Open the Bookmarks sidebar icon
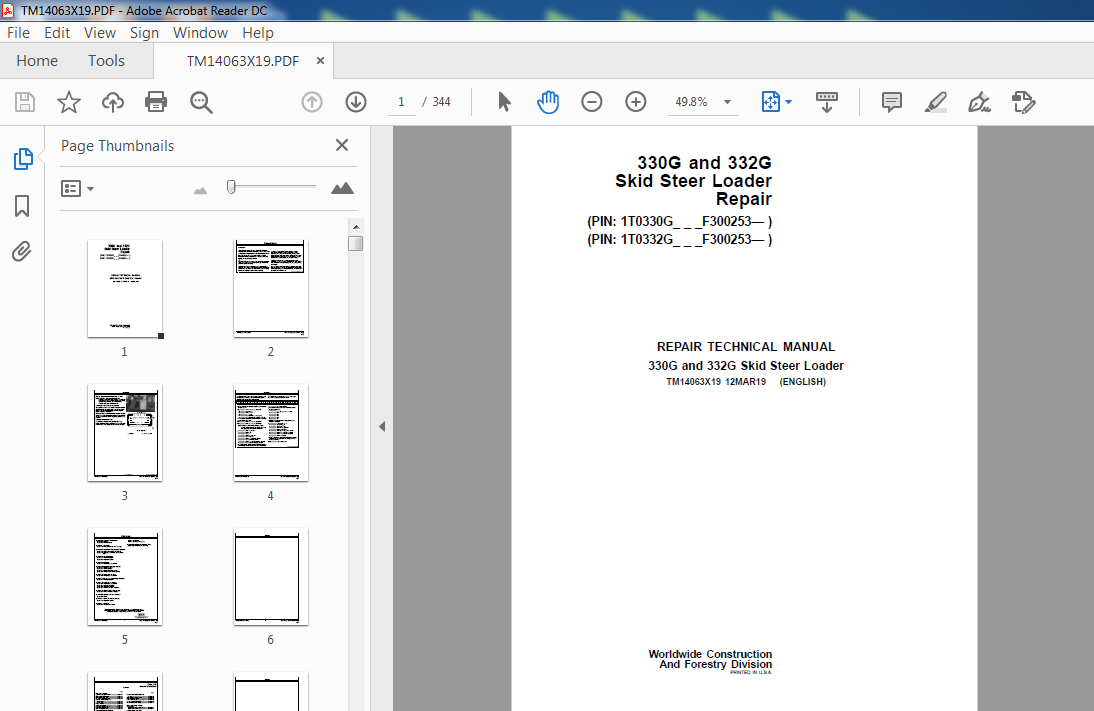This screenshot has width=1094, height=711. (22, 206)
